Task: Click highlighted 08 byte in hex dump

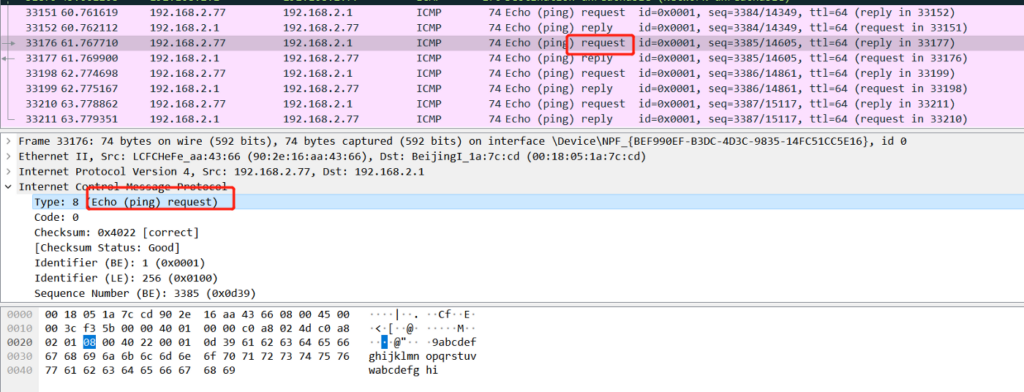Action: coord(90,342)
